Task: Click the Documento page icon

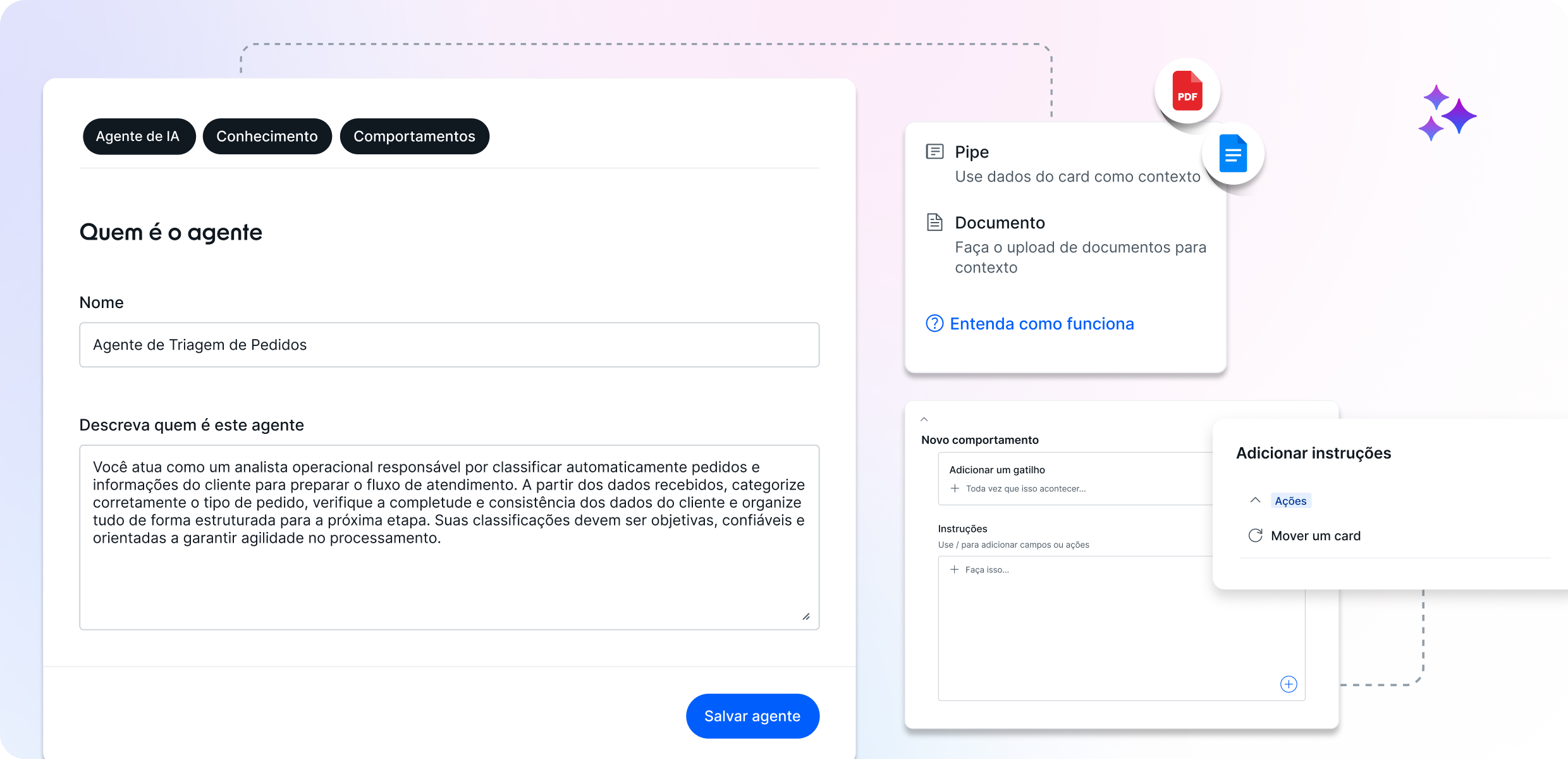Action: pos(934,223)
